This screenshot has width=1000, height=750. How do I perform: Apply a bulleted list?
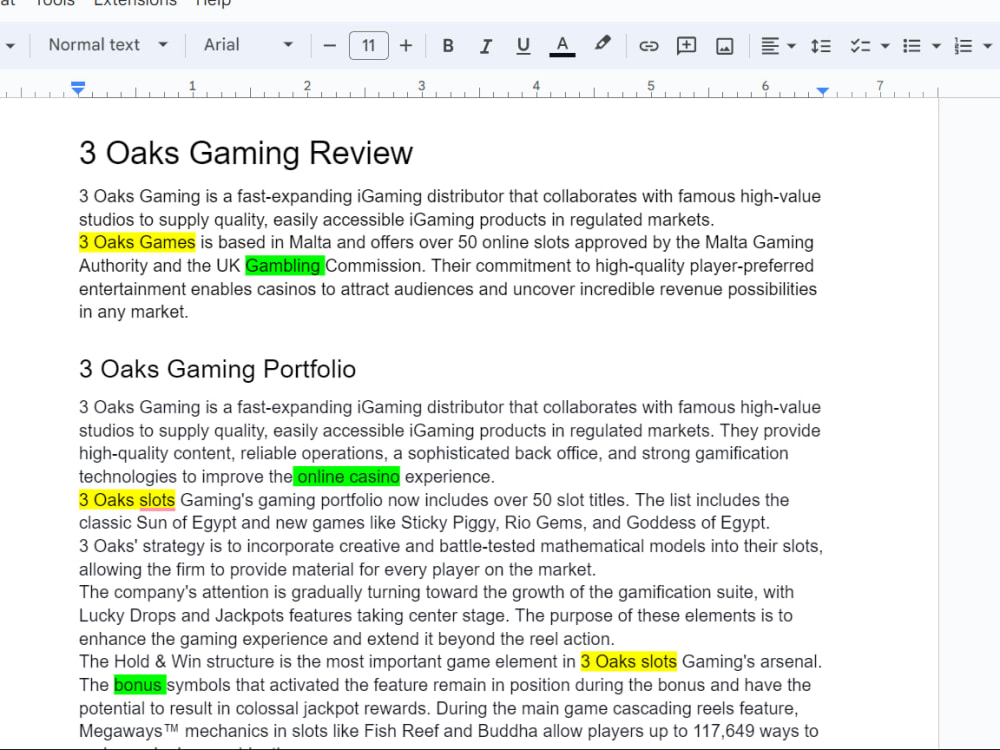tap(912, 46)
